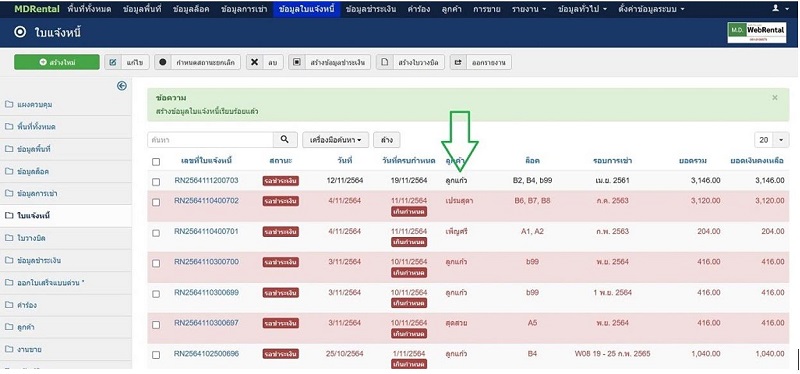This screenshot has height=374, width=800.
Task: Sort by ยอดรวม column header
Action: (x=692, y=161)
